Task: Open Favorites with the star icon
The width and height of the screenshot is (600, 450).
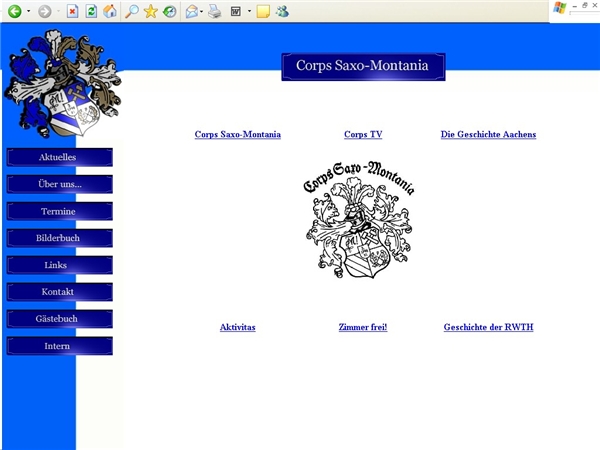Action: (x=151, y=11)
